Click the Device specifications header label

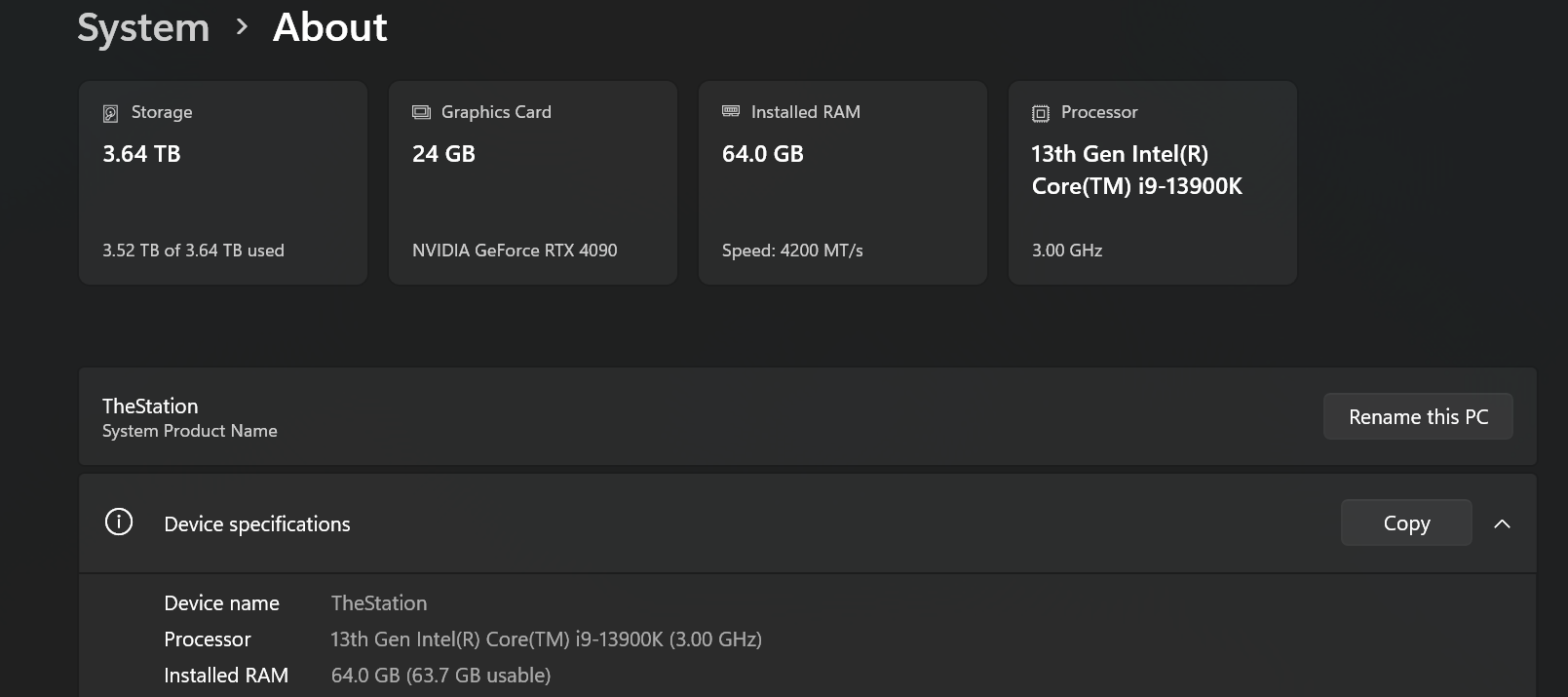click(257, 524)
